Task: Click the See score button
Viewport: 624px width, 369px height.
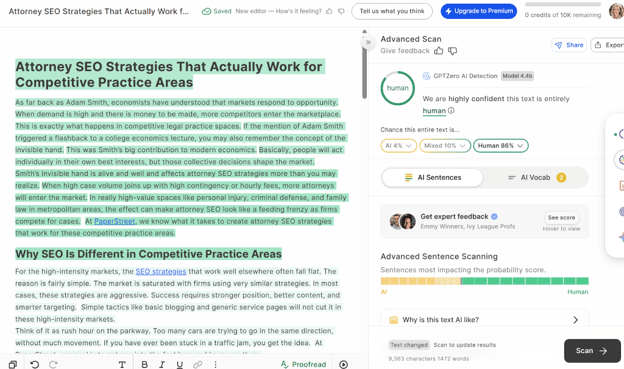Action: click(561, 217)
